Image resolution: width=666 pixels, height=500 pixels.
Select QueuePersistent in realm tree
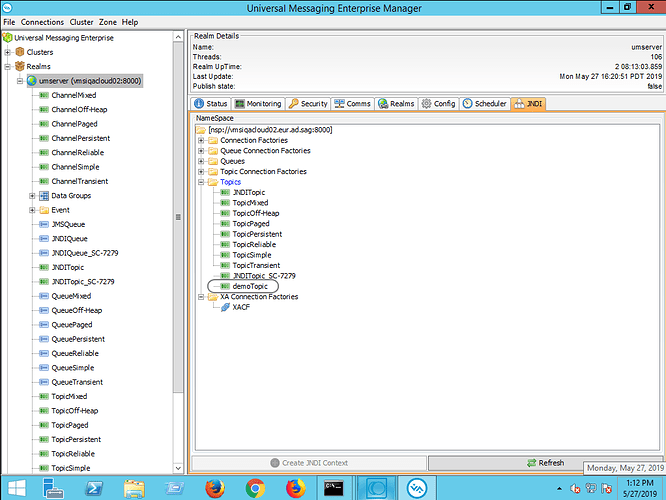78,339
